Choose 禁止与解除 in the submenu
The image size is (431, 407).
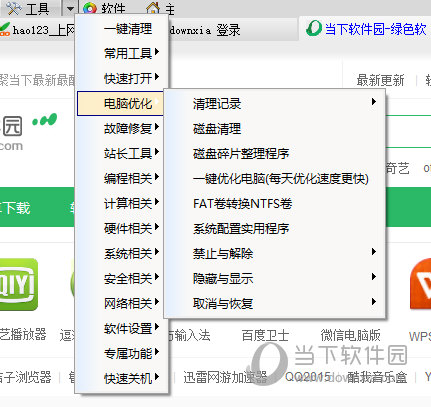click(x=275, y=254)
